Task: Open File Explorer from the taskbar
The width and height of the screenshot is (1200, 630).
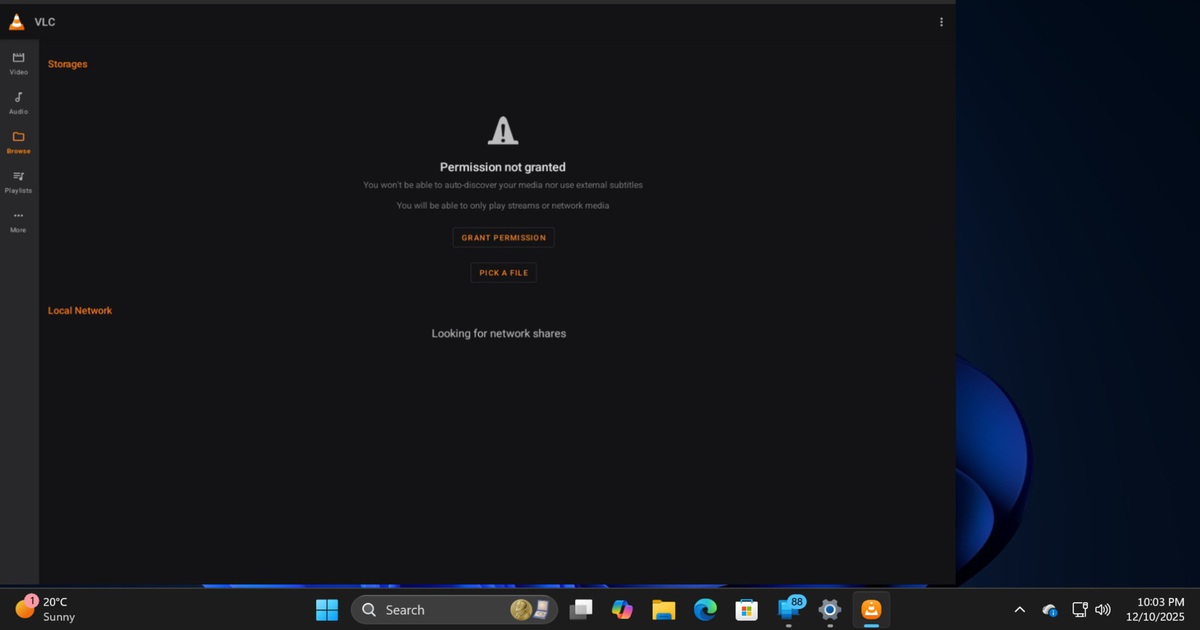Action: pos(664,609)
